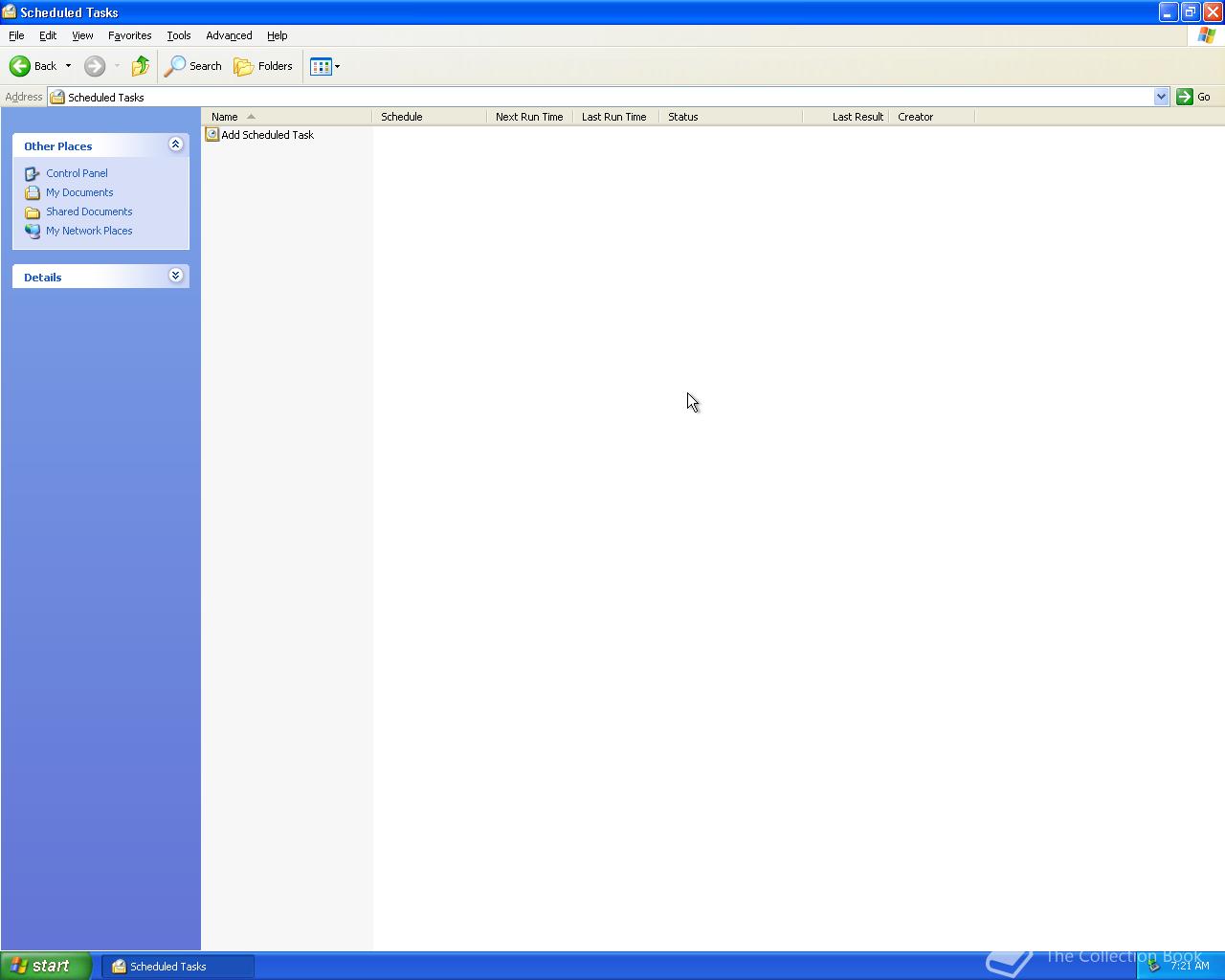Minimize the Scheduled Tasks window
This screenshot has width=1225, height=980.
[1168, 12]
